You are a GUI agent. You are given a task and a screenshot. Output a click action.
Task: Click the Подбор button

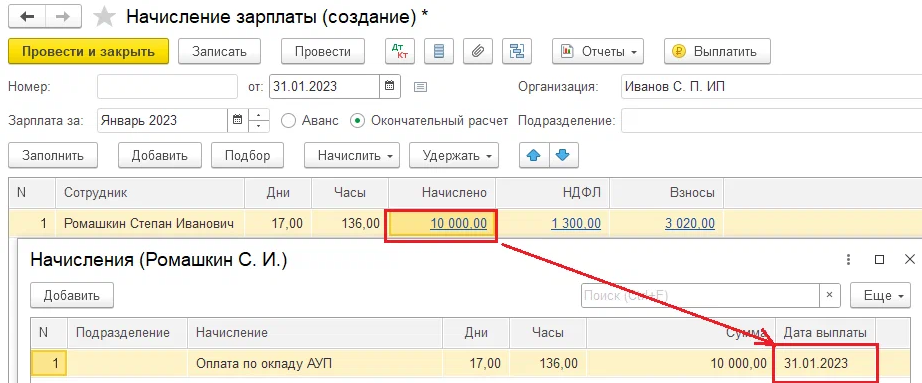[248, 155]
